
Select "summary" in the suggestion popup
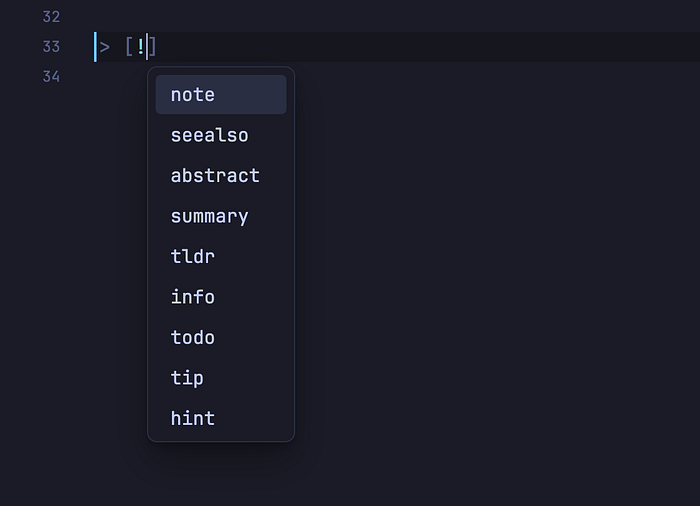(221, 216)
